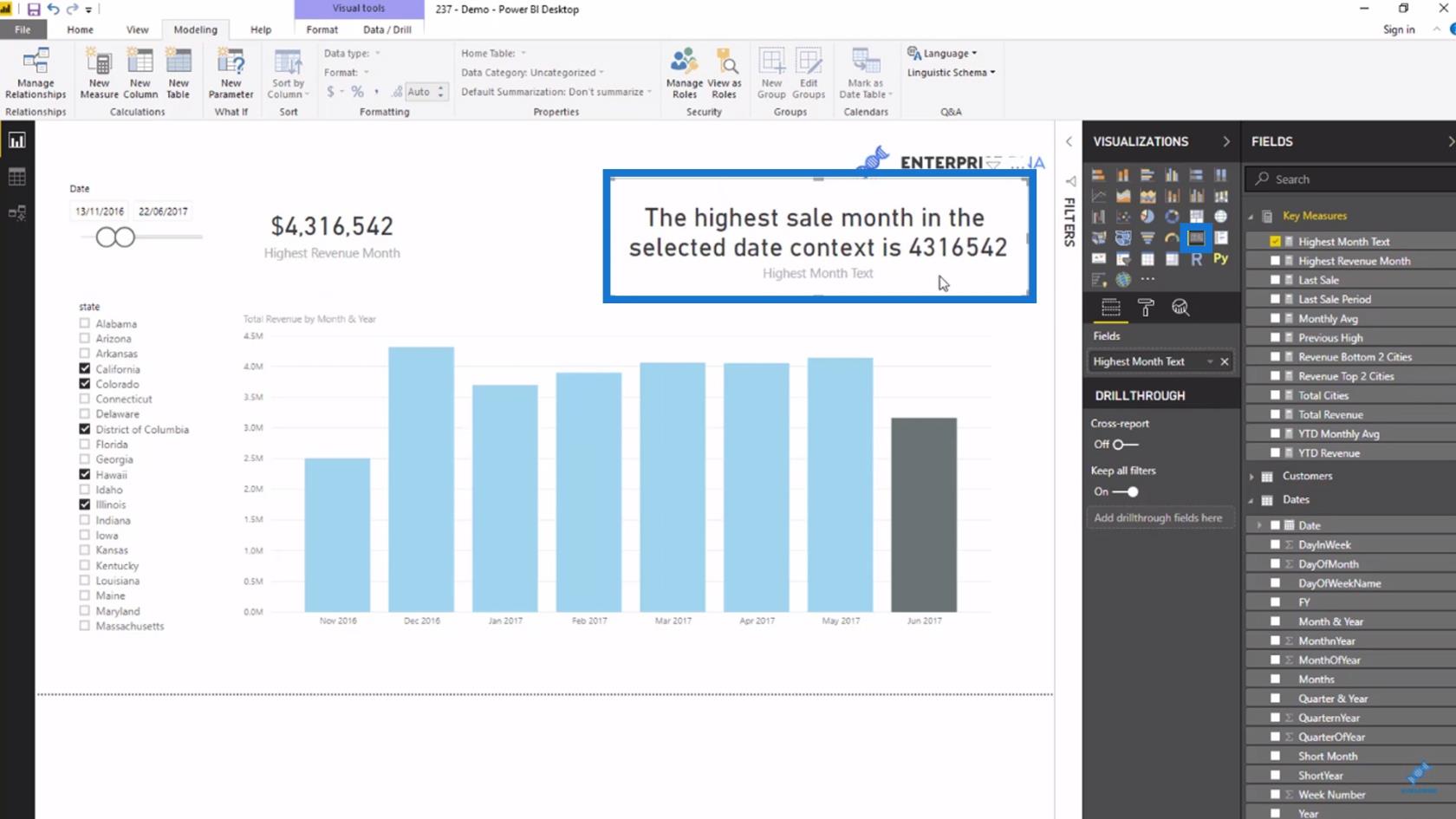1456x819 pixels.
Task: Open the Highest Month Text field menu arrow
Action: (1210, 361)
